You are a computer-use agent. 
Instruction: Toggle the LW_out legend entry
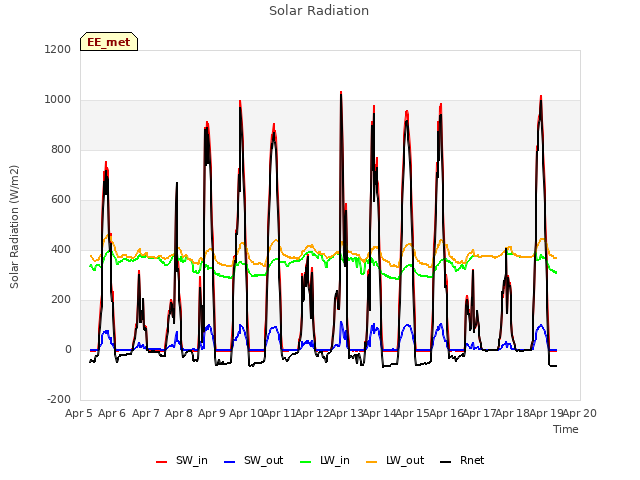395,461
